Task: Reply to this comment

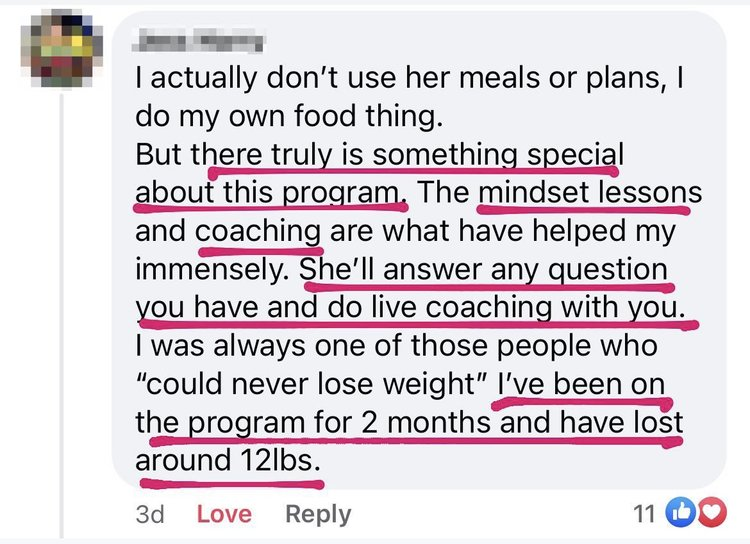Action: [x=318, y=514]
